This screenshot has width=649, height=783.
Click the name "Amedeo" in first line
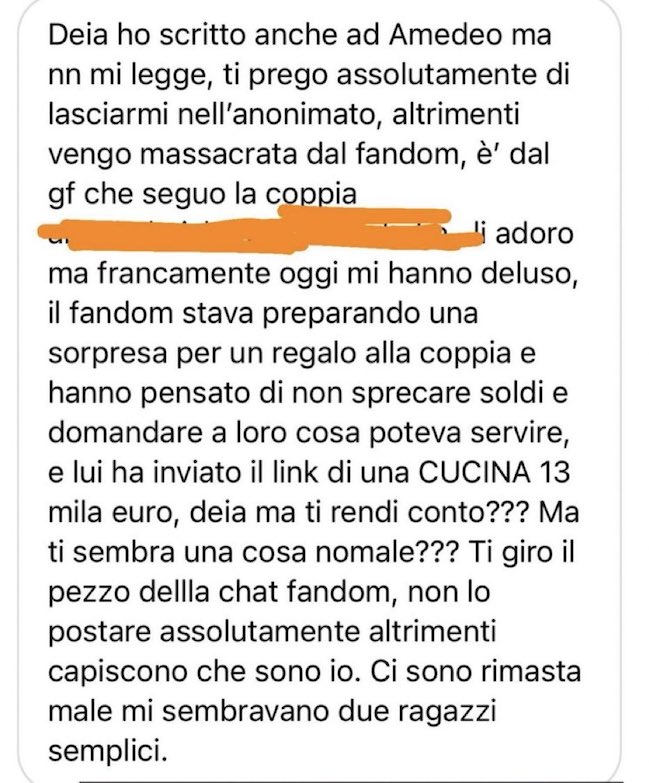pos(439,35)
